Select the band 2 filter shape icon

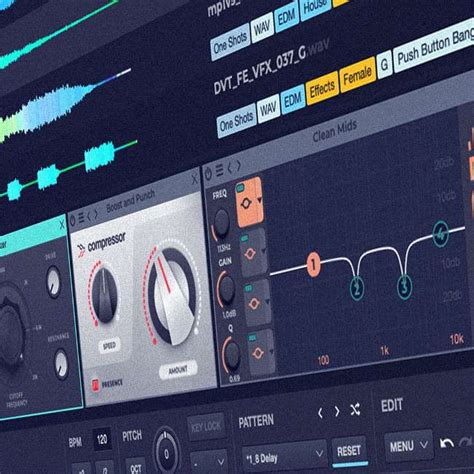pyautogui.click(x=250, y=254)
